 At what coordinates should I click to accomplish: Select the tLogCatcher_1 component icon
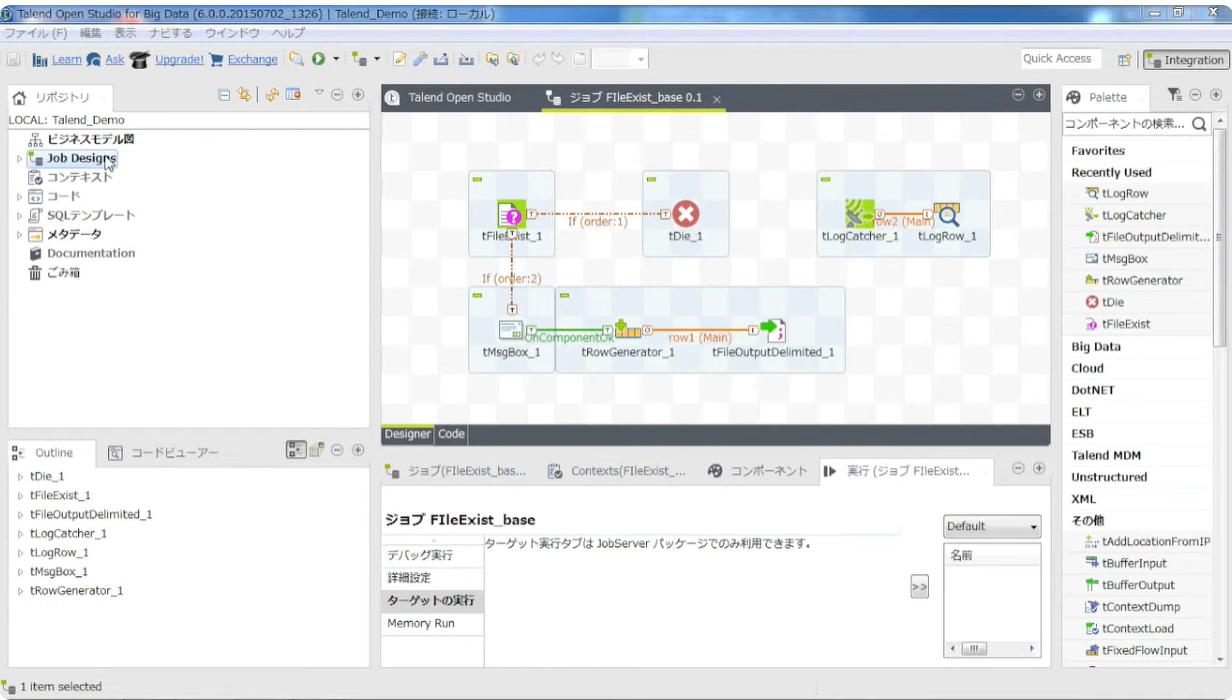[x=860, y=214]
